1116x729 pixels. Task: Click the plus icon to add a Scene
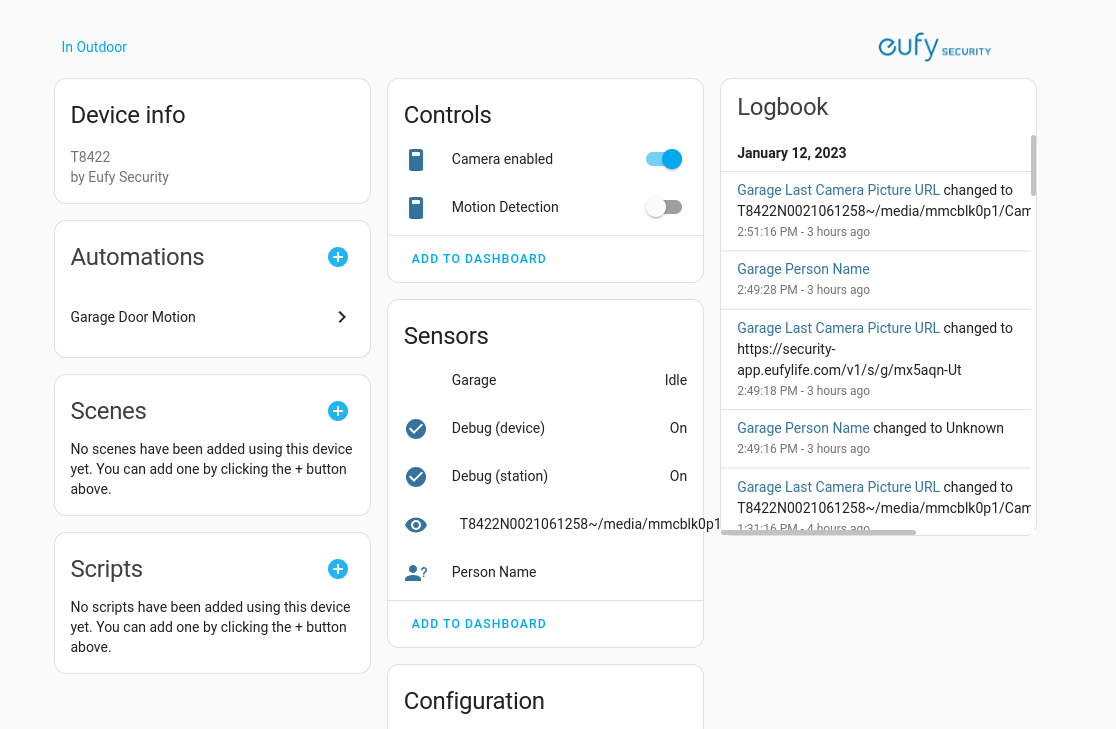[x=338, y=411]
